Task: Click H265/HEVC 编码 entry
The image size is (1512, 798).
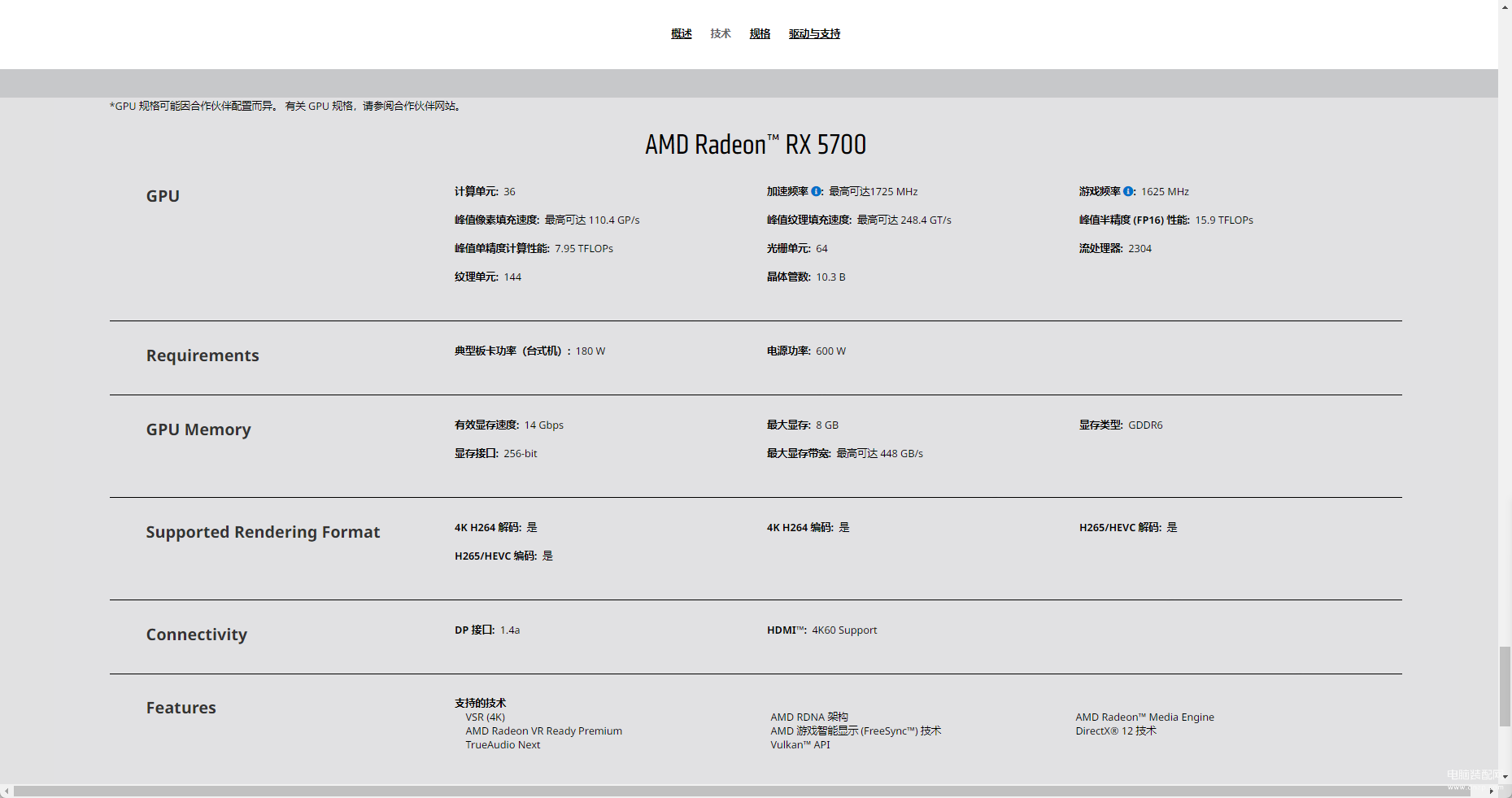Action: [x=503, y=556]
